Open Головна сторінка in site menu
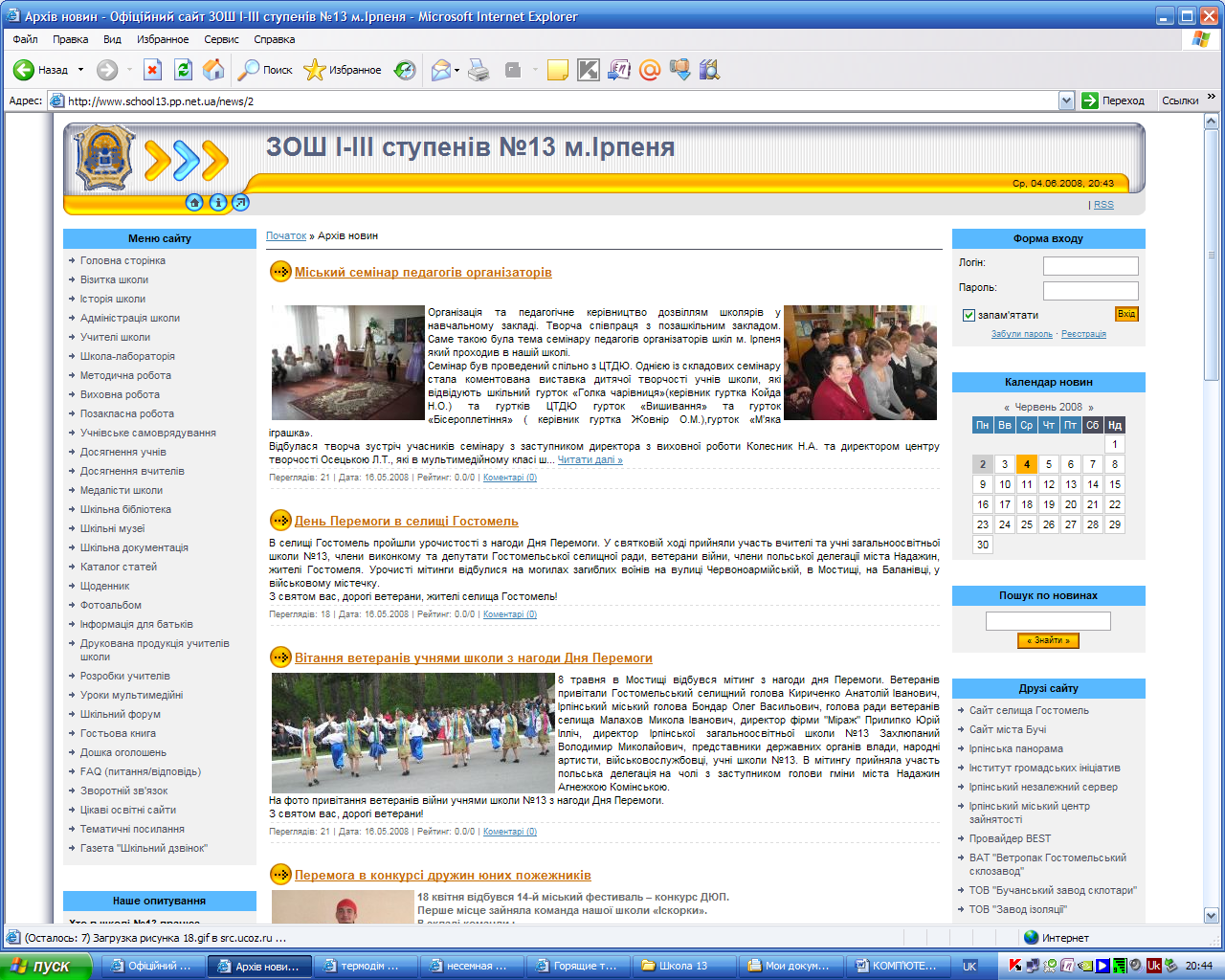This screenshot has width=1225, height=980. [122, 260]
